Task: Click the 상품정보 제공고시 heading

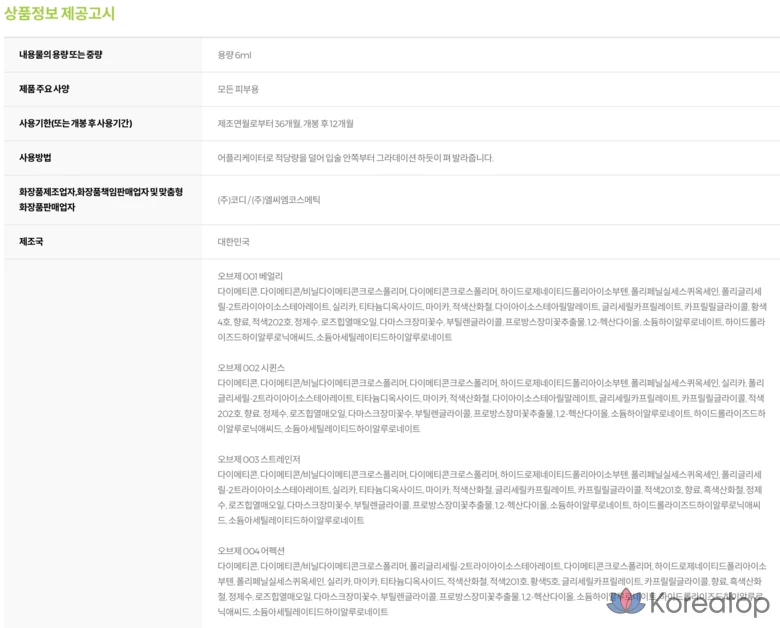Action: click(60, 14)
